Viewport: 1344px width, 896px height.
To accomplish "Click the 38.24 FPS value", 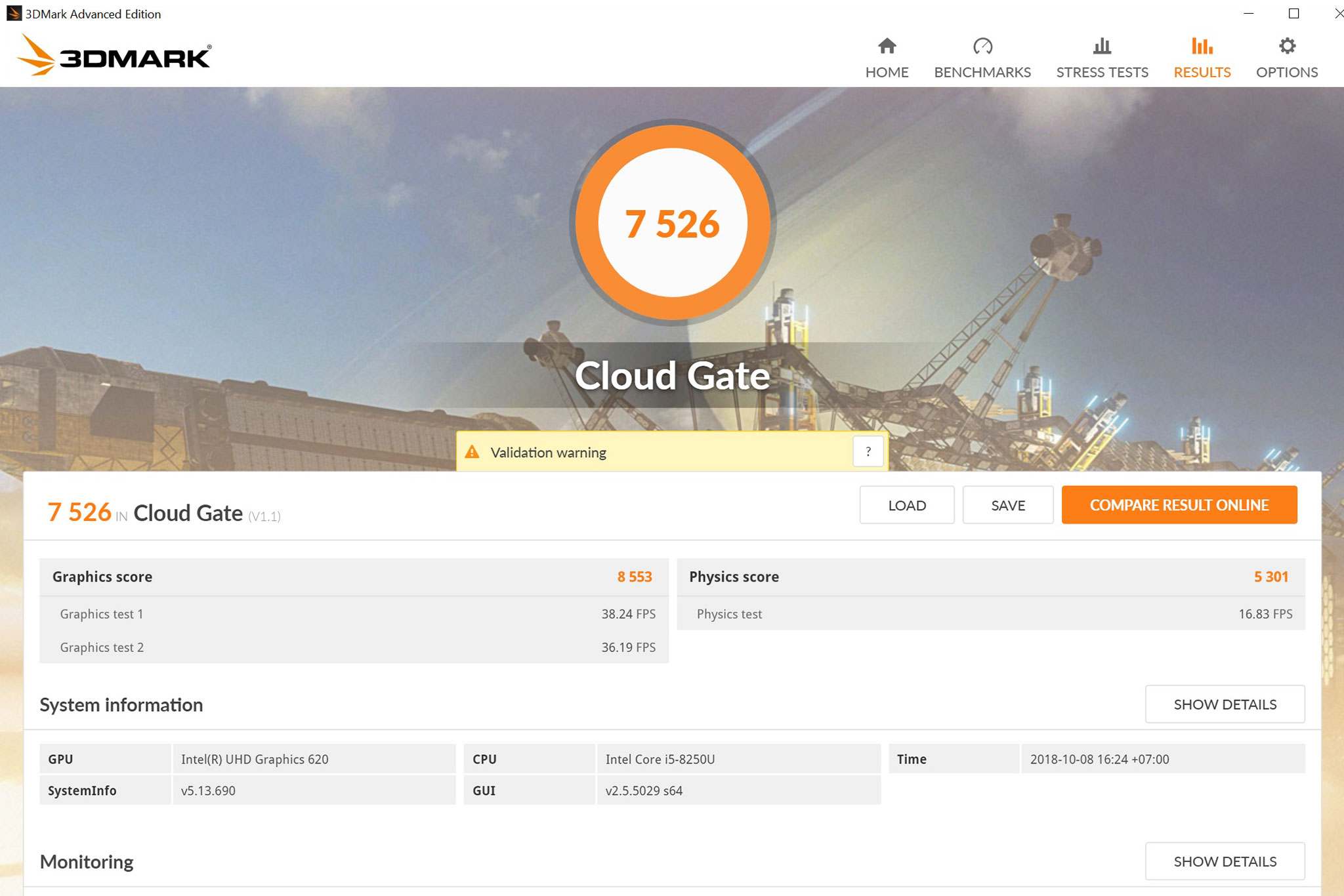I will pos(629,614).
